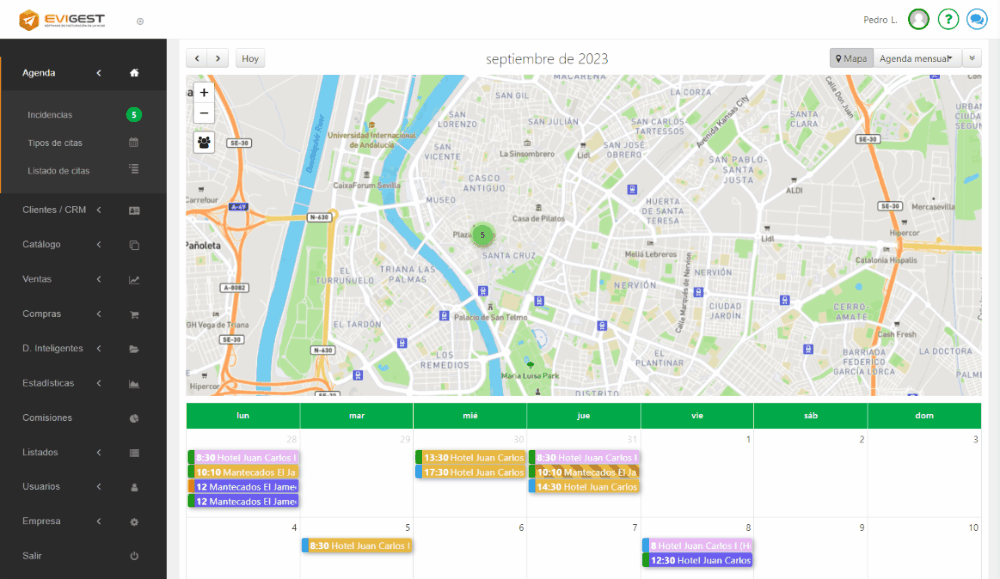Click the small gear icon beside the logo
The height and width of the screenshot is (579, 1000).
(x=140, y=21)
